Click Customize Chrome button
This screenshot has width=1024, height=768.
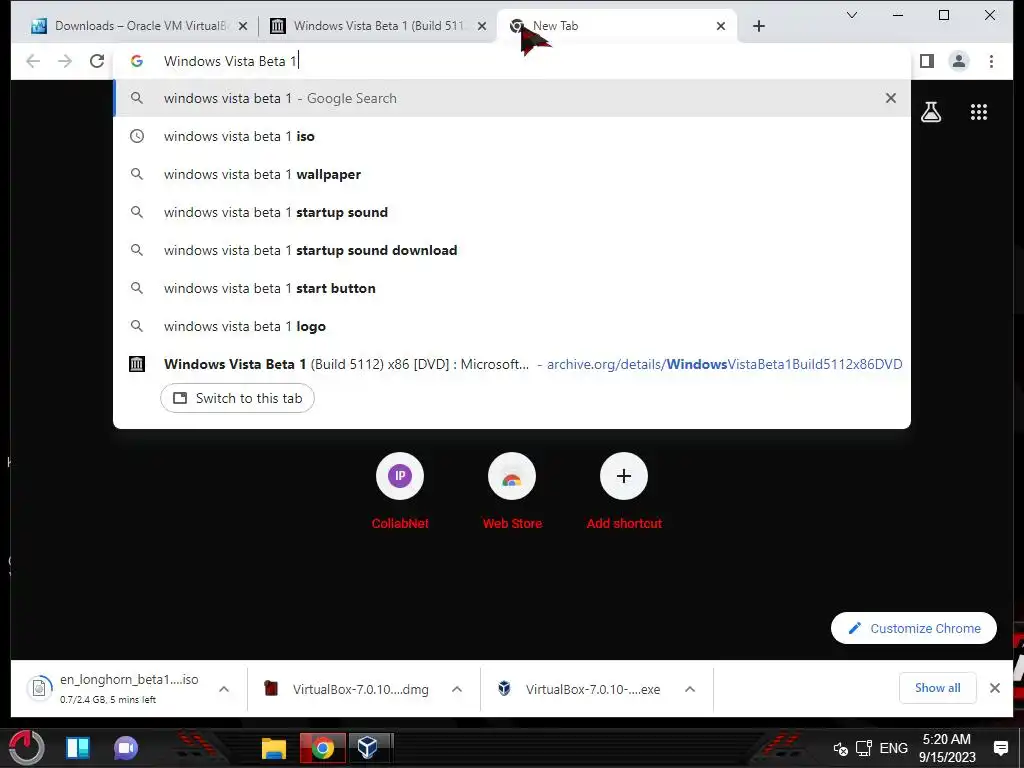(914, 628)
